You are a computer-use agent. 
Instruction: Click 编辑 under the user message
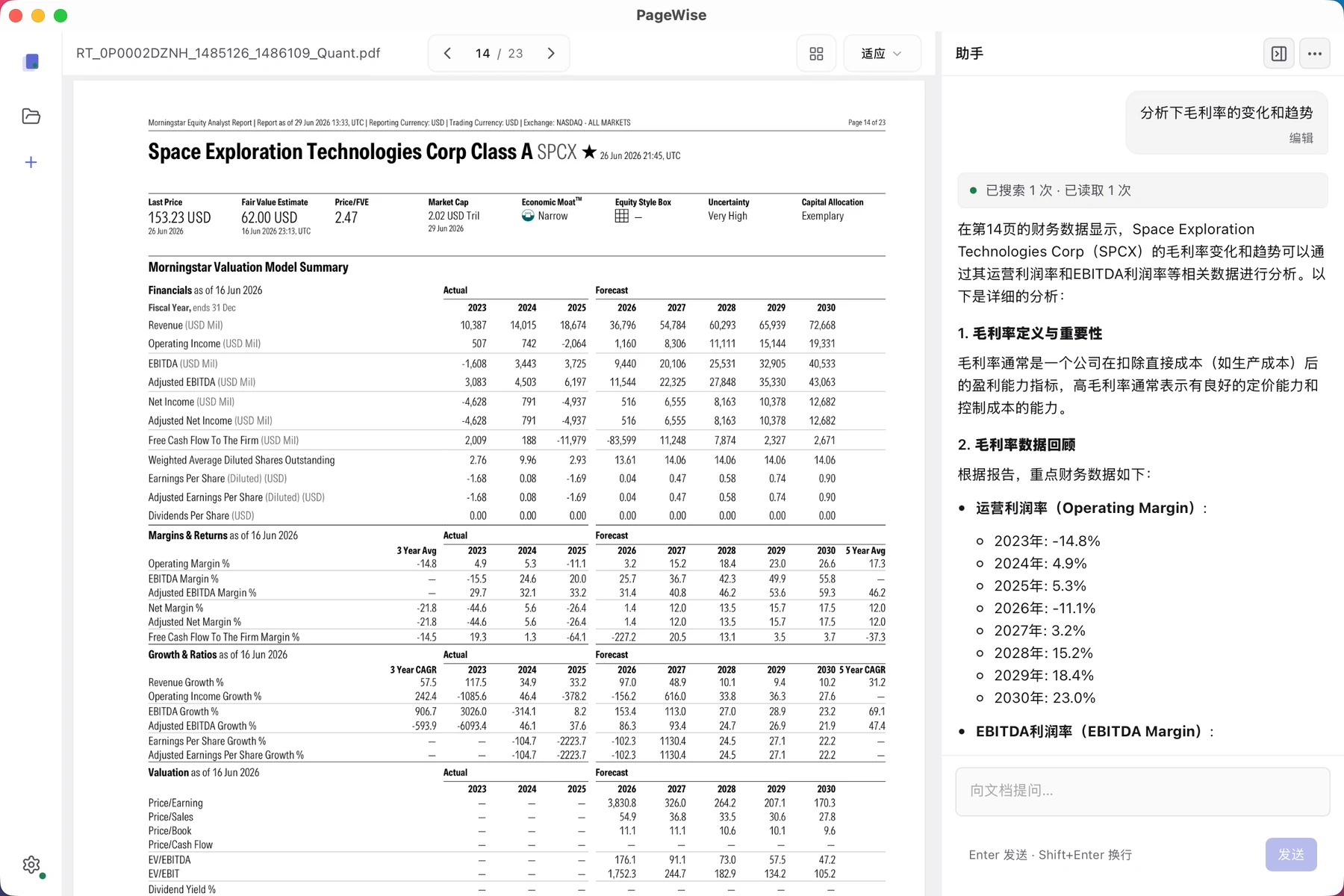(x=1301, y=138)
